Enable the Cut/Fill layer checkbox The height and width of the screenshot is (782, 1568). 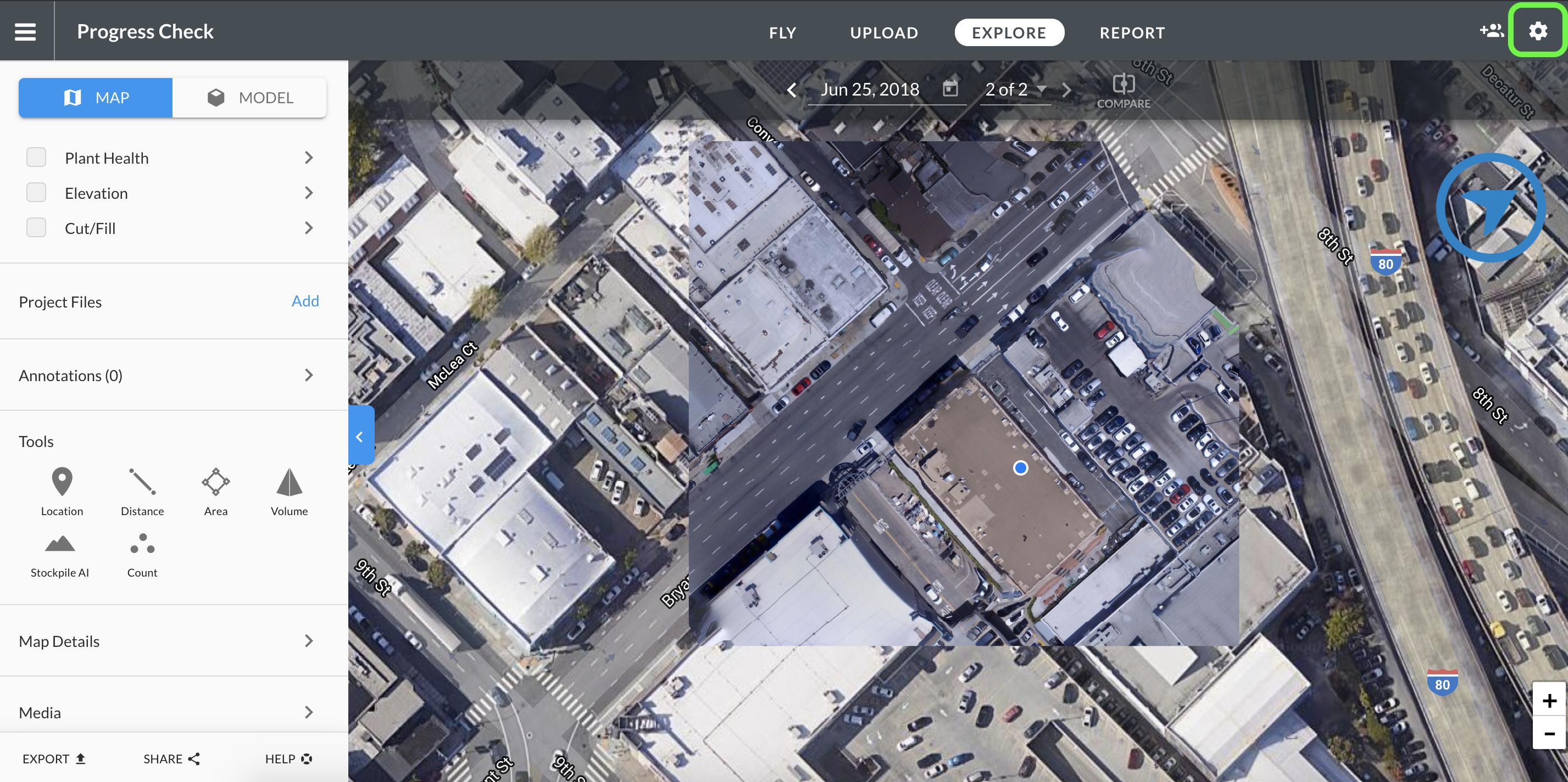[x=36, y=228]
